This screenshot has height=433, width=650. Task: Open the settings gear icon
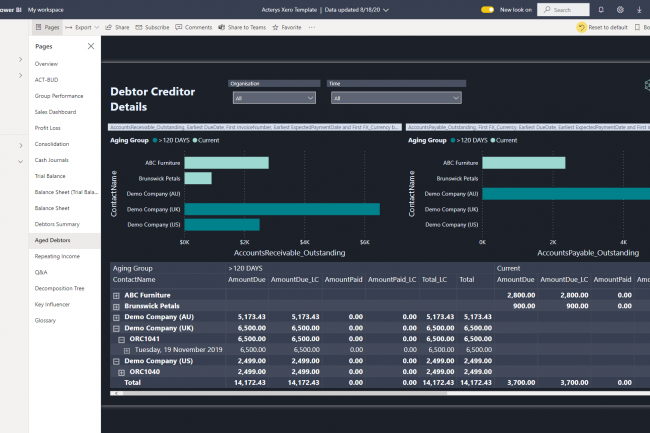point(620,10)
